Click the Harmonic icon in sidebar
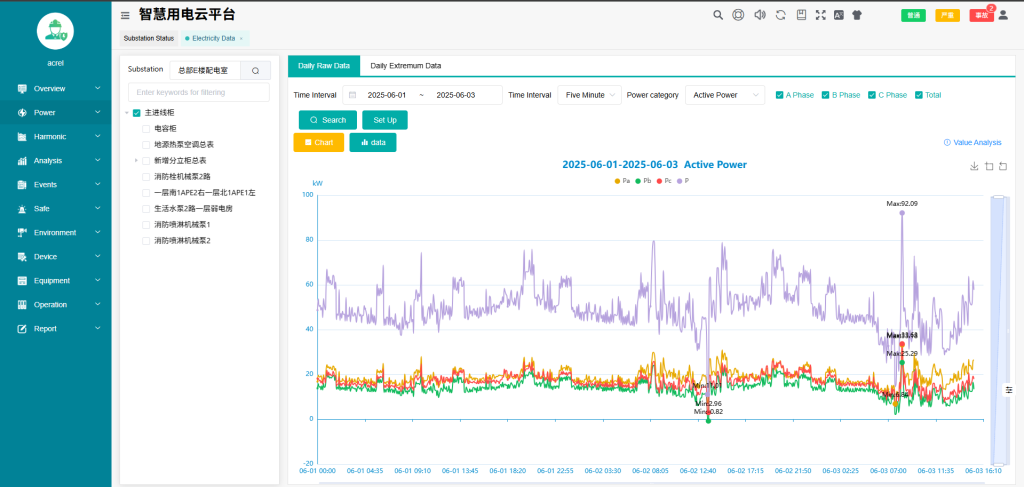This screenshot has height=487, width=1024. pos(22,136)
